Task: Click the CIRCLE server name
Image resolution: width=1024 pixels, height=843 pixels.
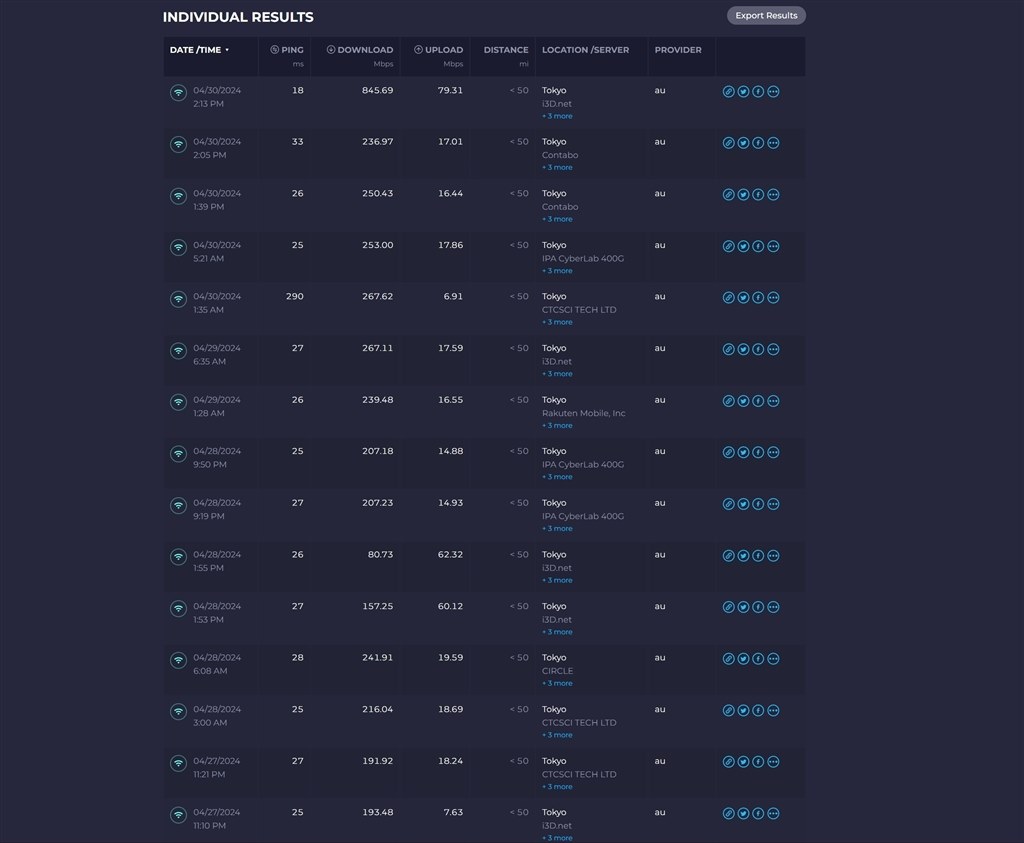Action: coord(557,671)
